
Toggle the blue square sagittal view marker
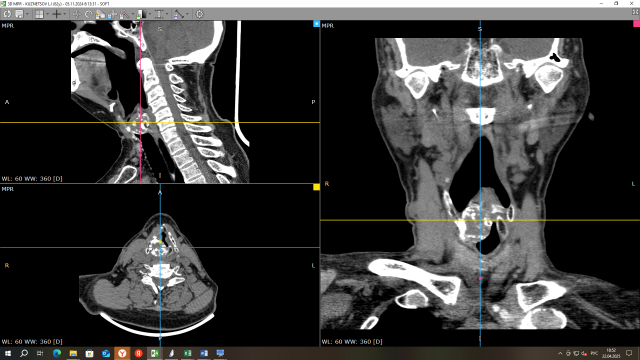[x=316, y=24]
